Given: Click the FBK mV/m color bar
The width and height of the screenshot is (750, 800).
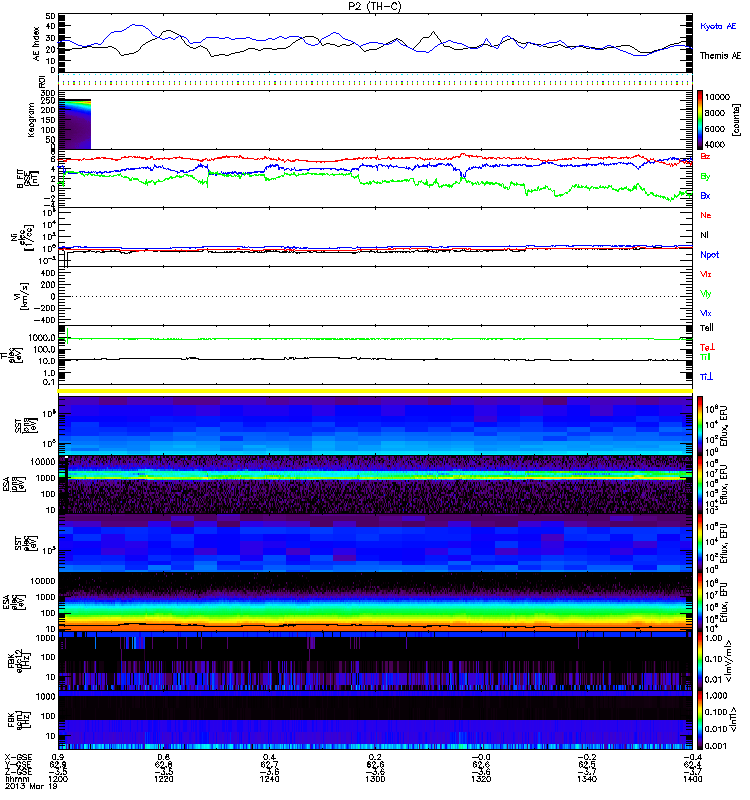Looking at the screenshot, I should [x=700, y=661].
